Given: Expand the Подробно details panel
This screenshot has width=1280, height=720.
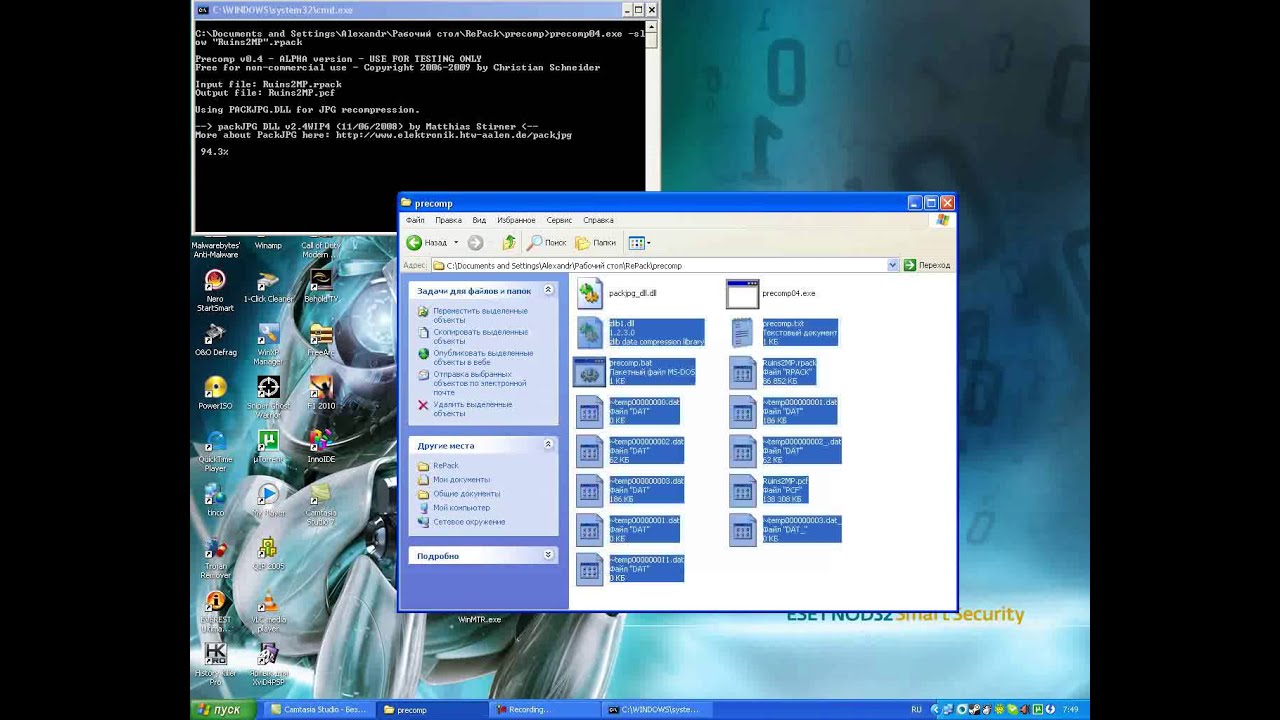Looking at the screenshot, I should pos(548,555).
